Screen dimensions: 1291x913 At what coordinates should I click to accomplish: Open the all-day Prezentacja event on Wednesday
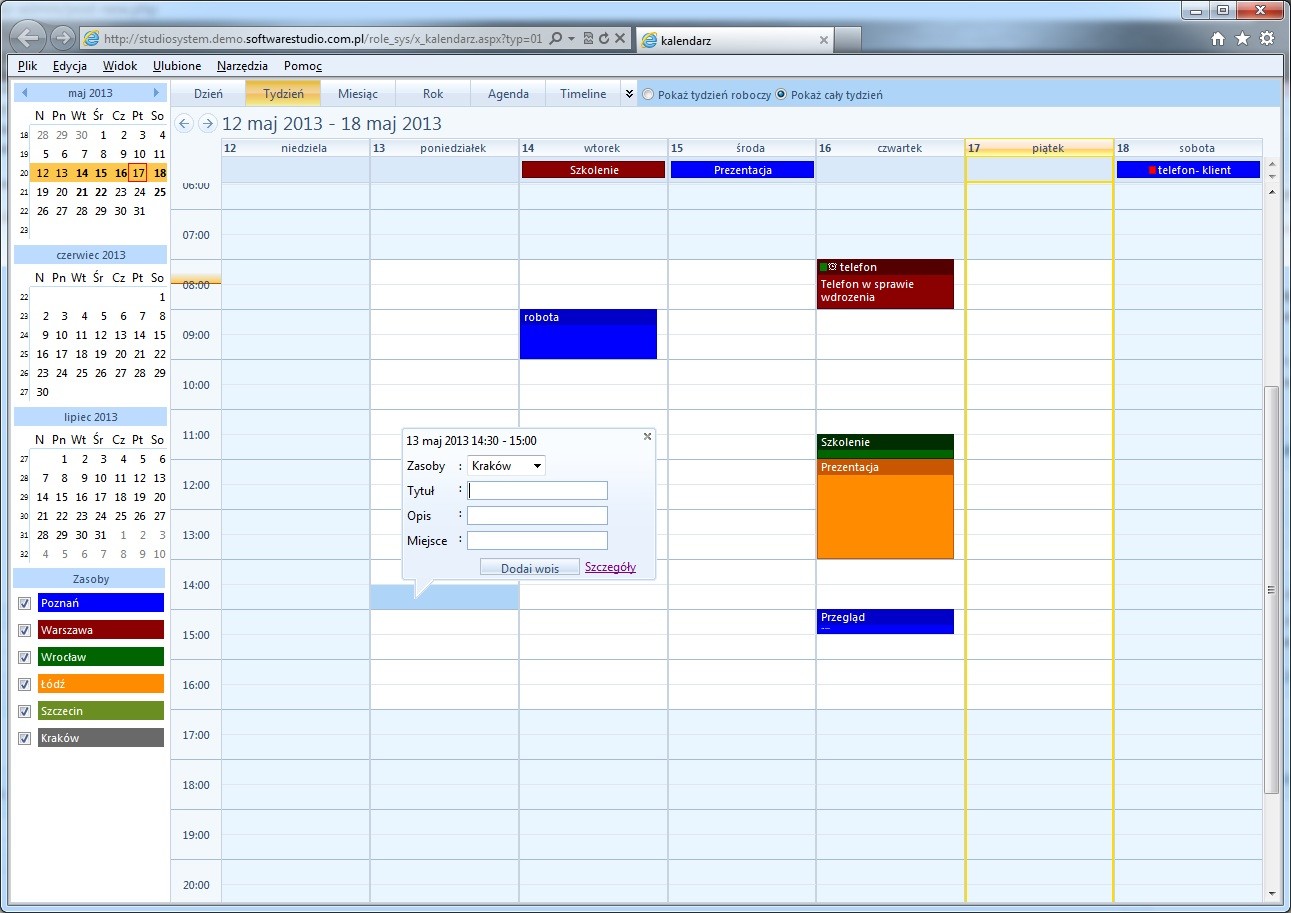pyautogui.click(x=742, y=170)
